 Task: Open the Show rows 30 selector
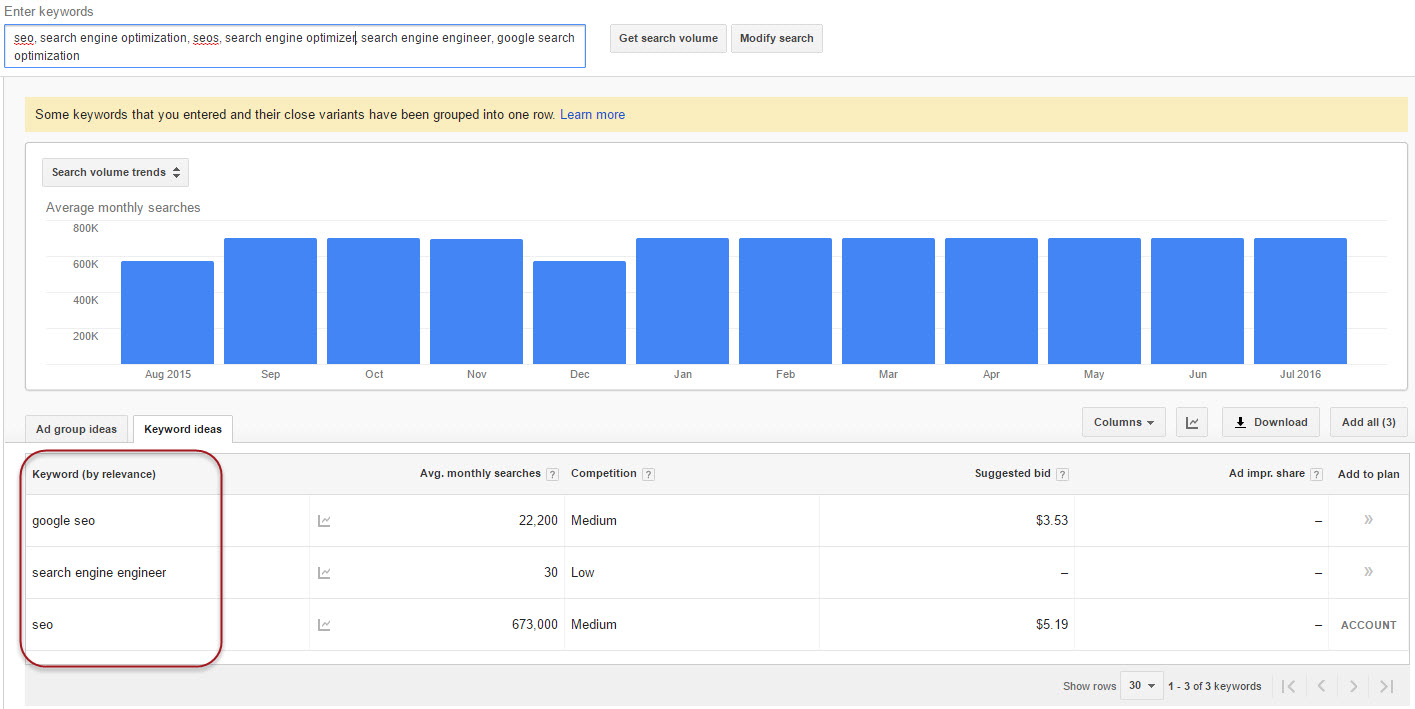1141,686
